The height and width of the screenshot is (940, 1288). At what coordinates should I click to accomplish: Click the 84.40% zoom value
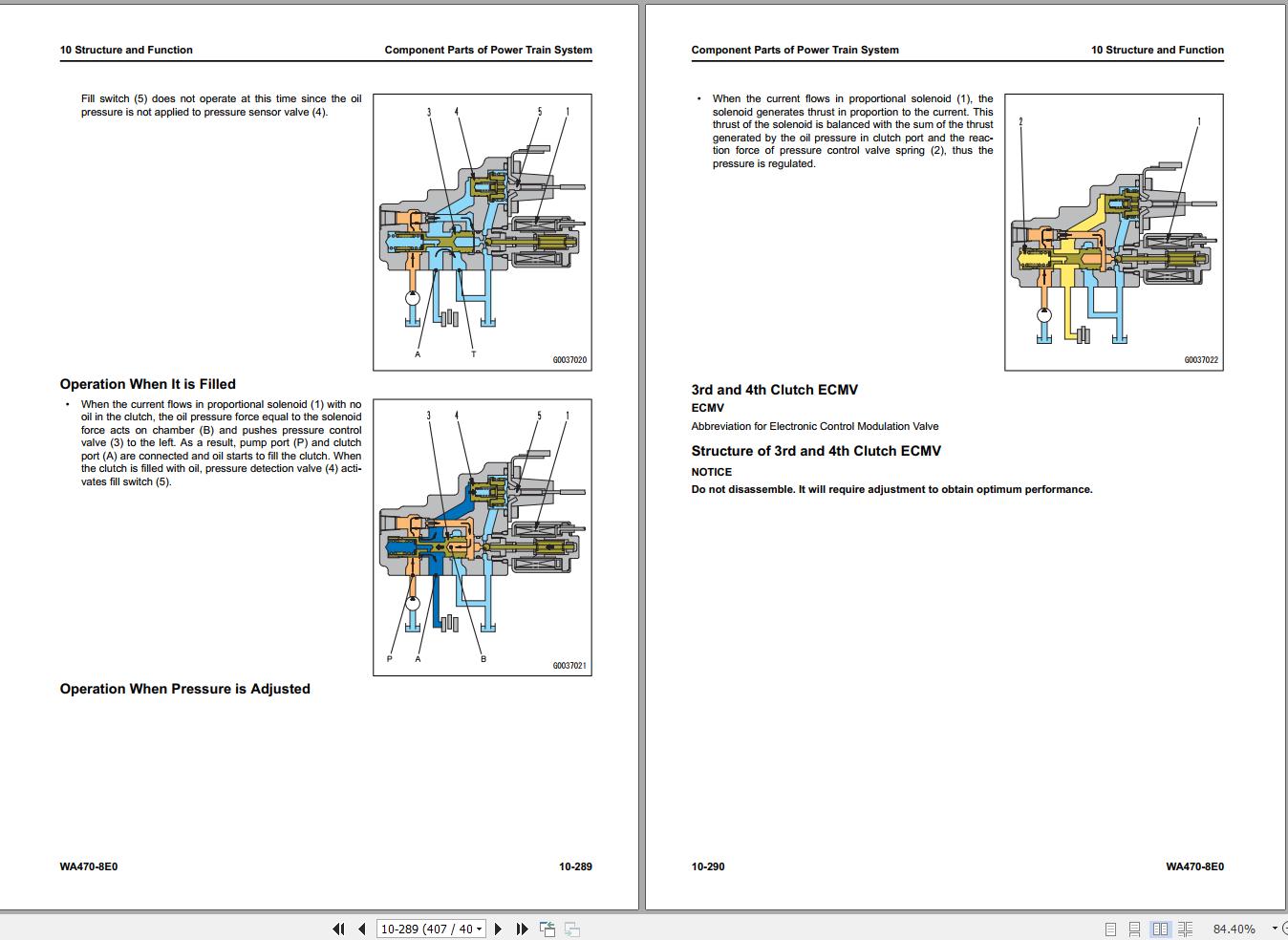[1234, 929]
